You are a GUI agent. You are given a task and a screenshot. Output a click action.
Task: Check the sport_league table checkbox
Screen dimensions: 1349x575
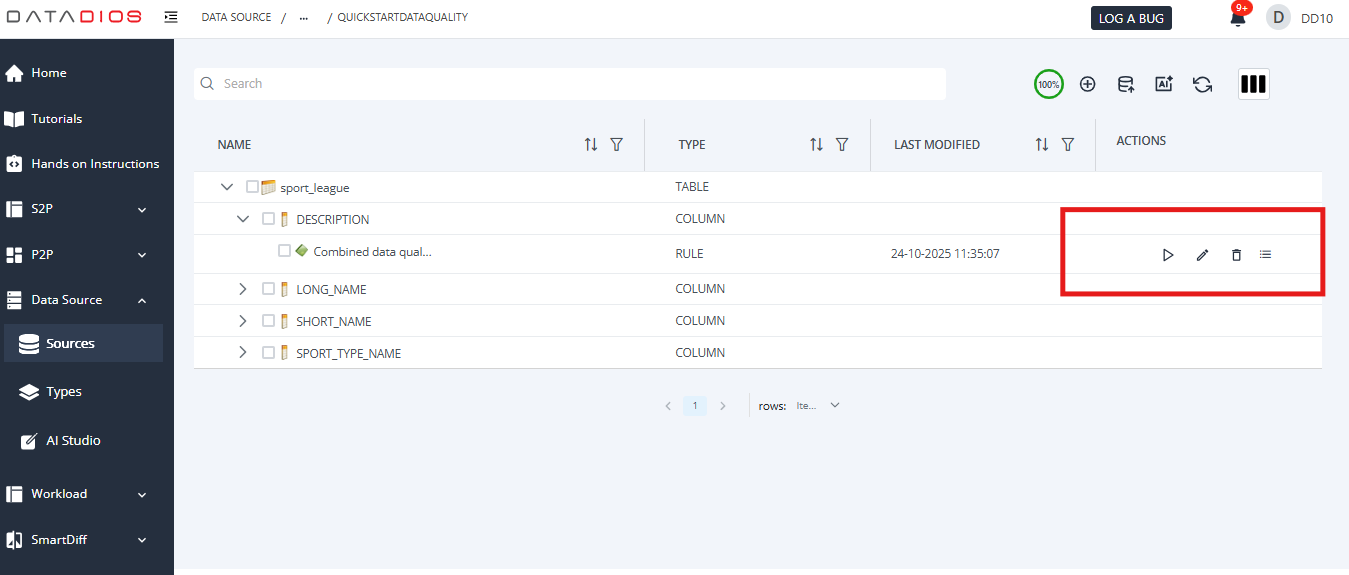(x=252, y=187)
